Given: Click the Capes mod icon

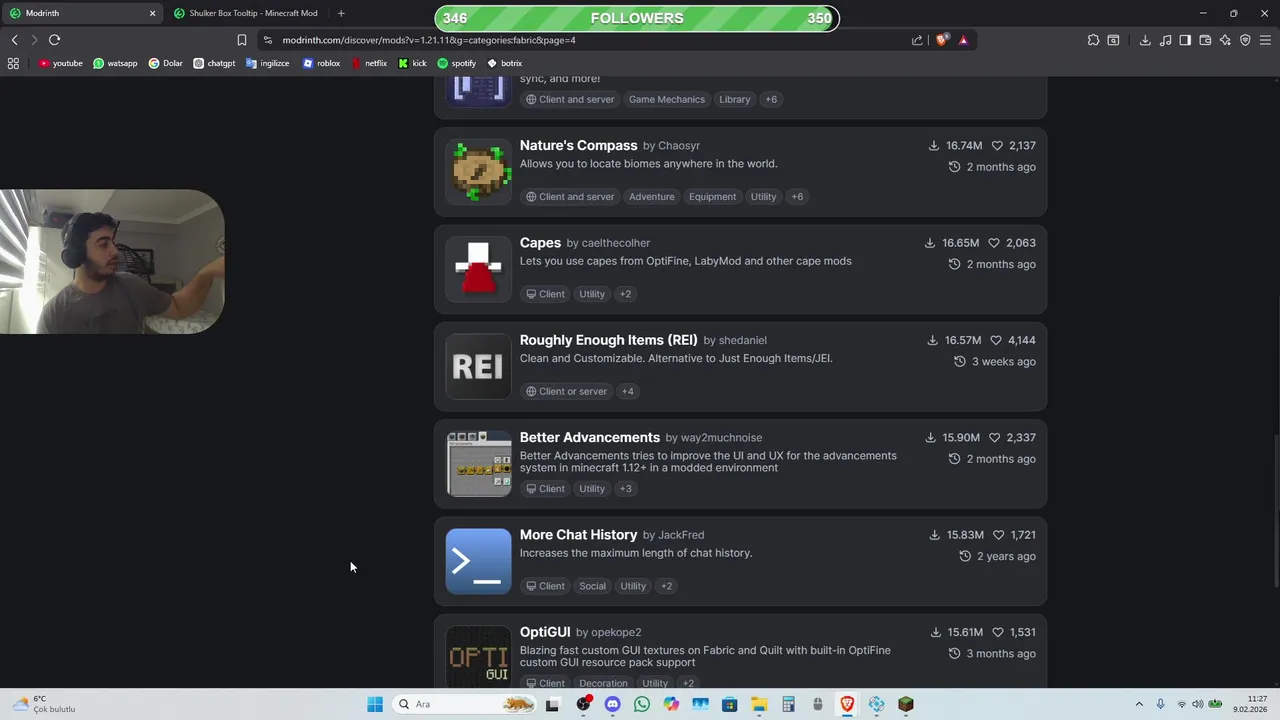Looking at the screenshot, I should 478,268.
